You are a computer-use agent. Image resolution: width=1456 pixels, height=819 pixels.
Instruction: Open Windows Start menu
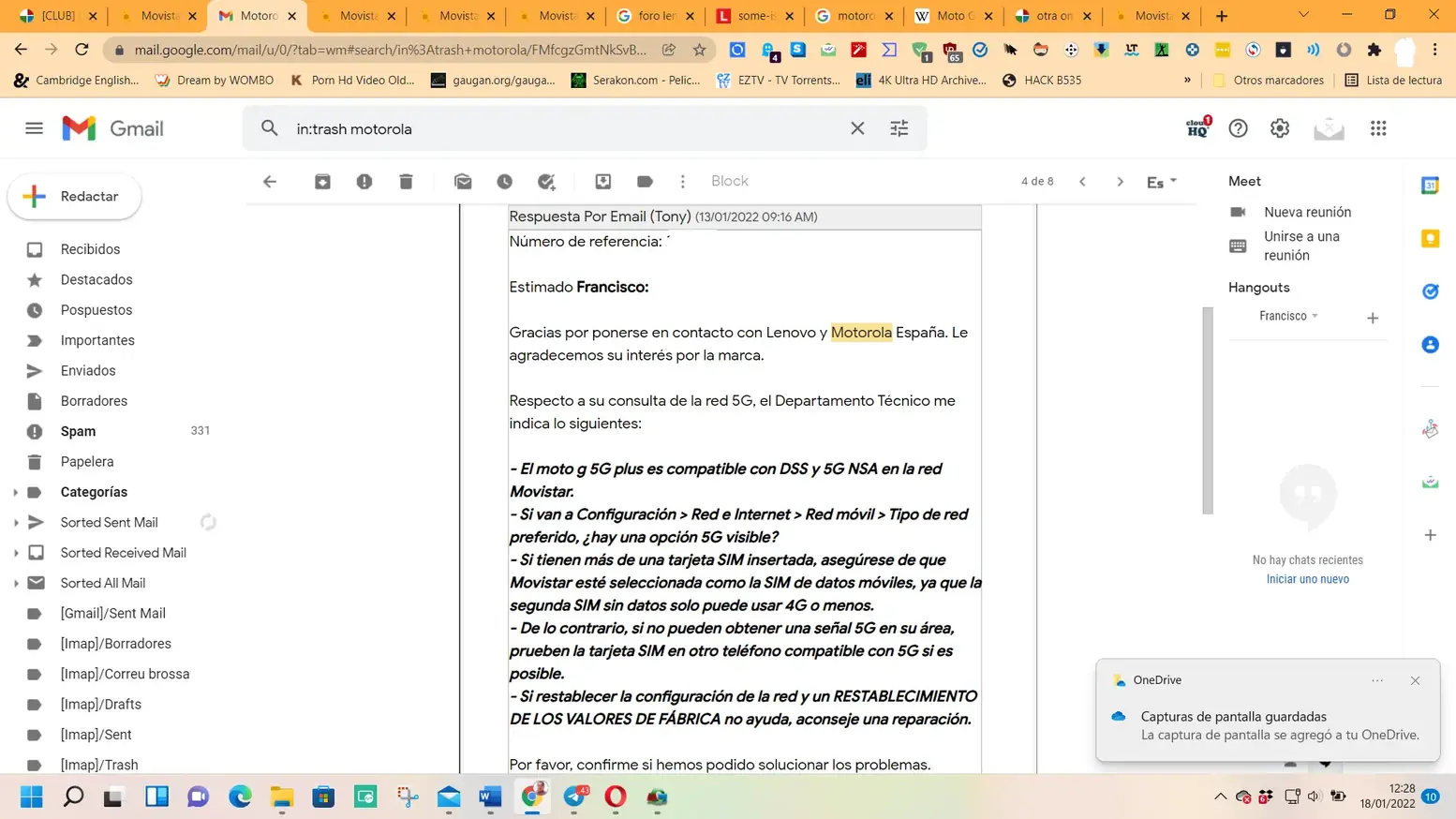point(32,797)
